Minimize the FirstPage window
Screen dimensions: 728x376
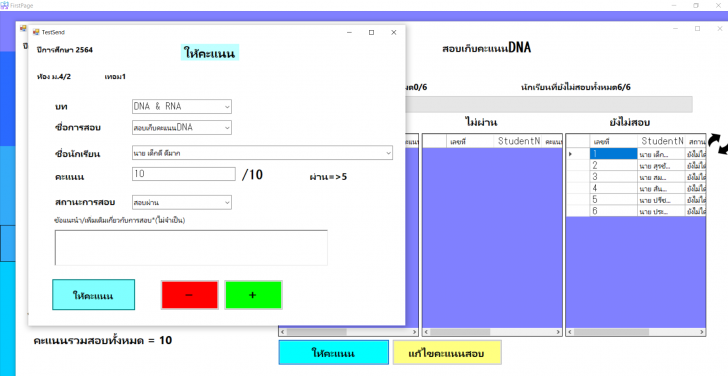[674, 5]
